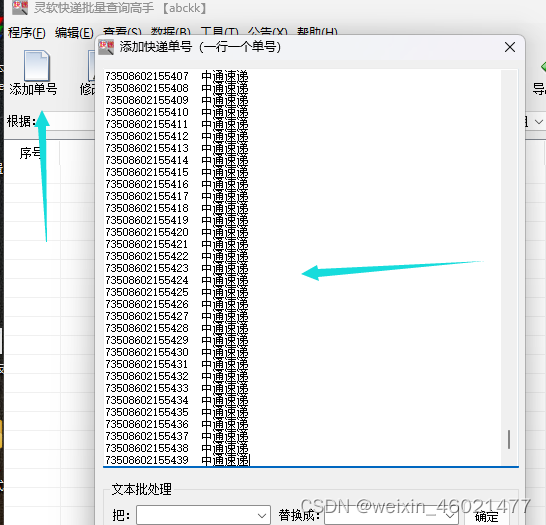Click tracking number 73508602155424
The width and height of the screenshot is (546, 525).
point(147,280)
